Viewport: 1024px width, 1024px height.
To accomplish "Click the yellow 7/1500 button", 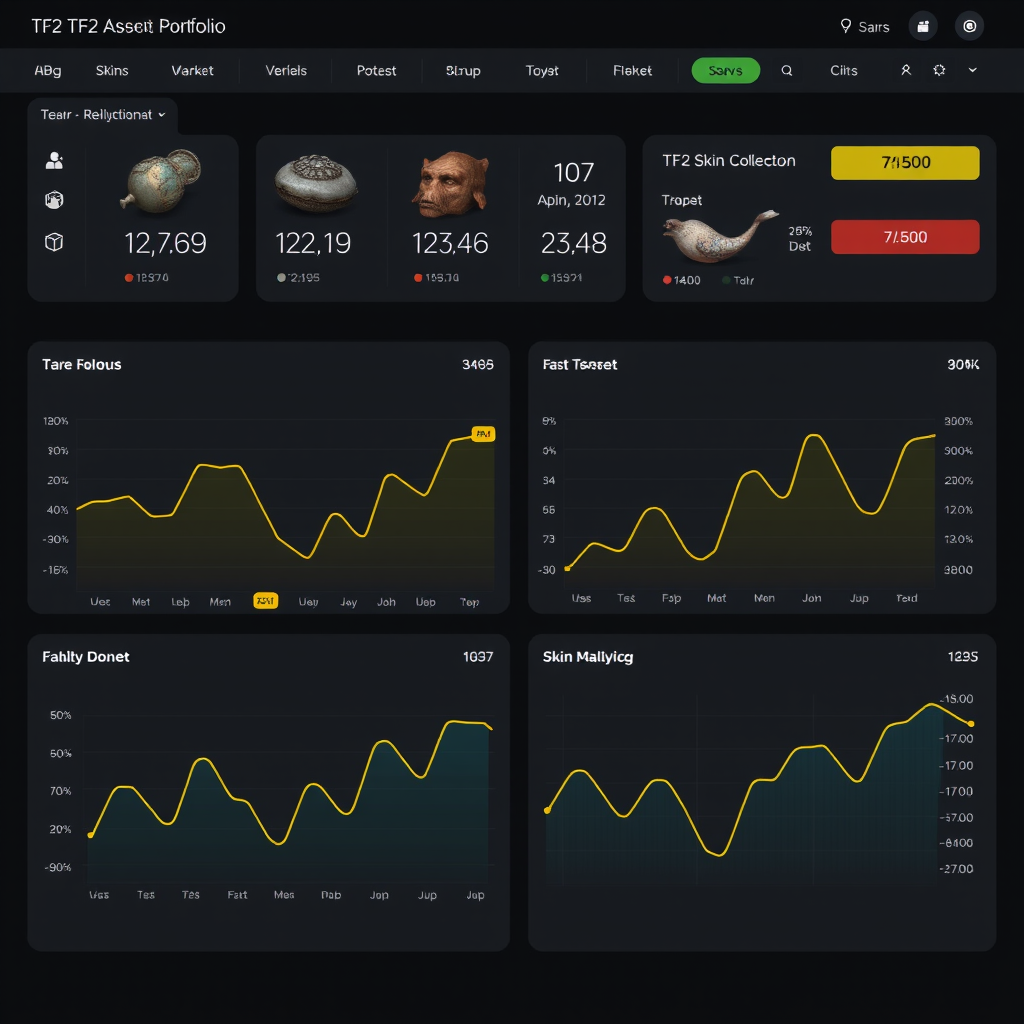I will (x=905, y=163).
